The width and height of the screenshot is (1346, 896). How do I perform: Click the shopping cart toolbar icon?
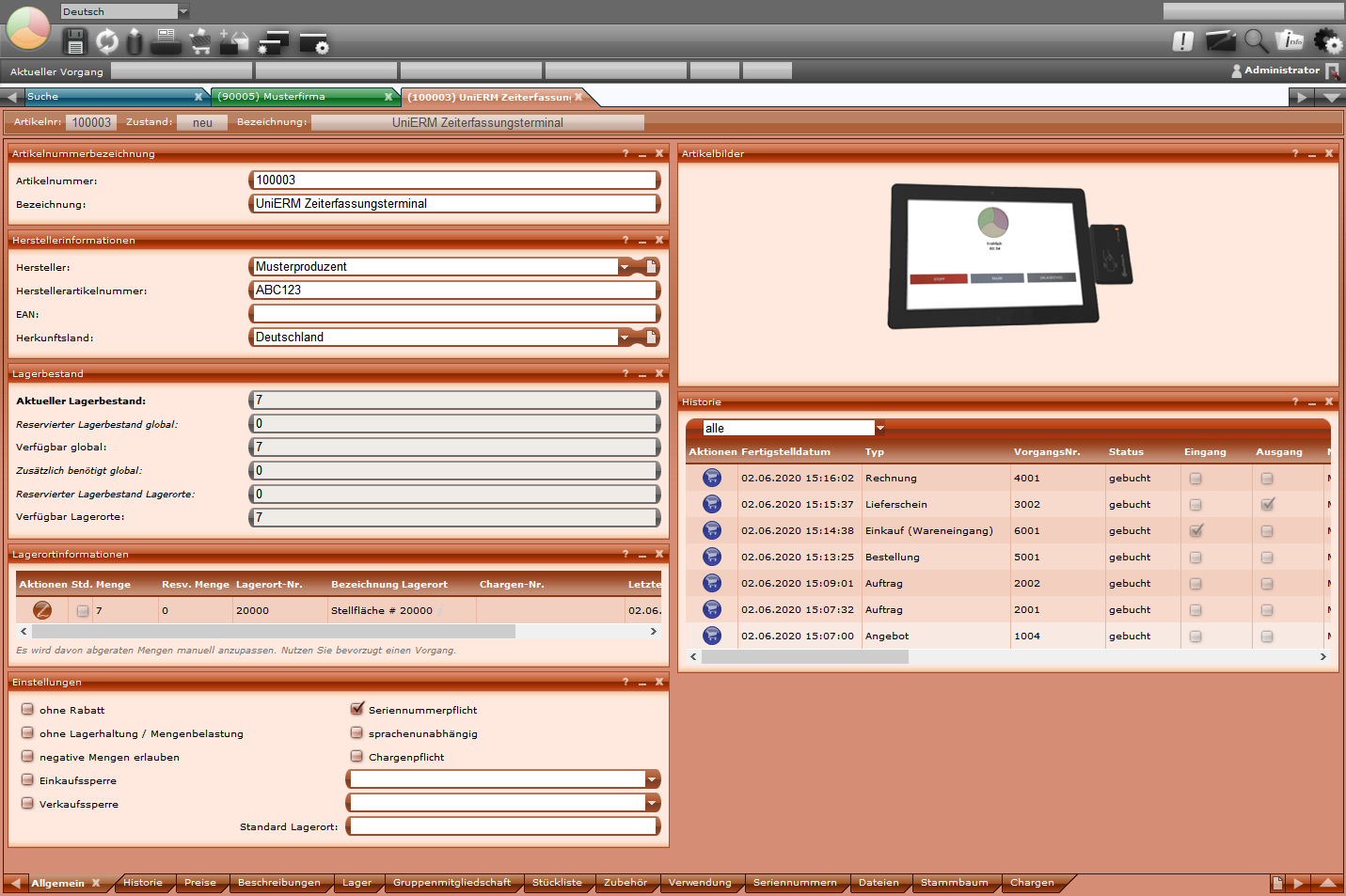pos(200,41)
